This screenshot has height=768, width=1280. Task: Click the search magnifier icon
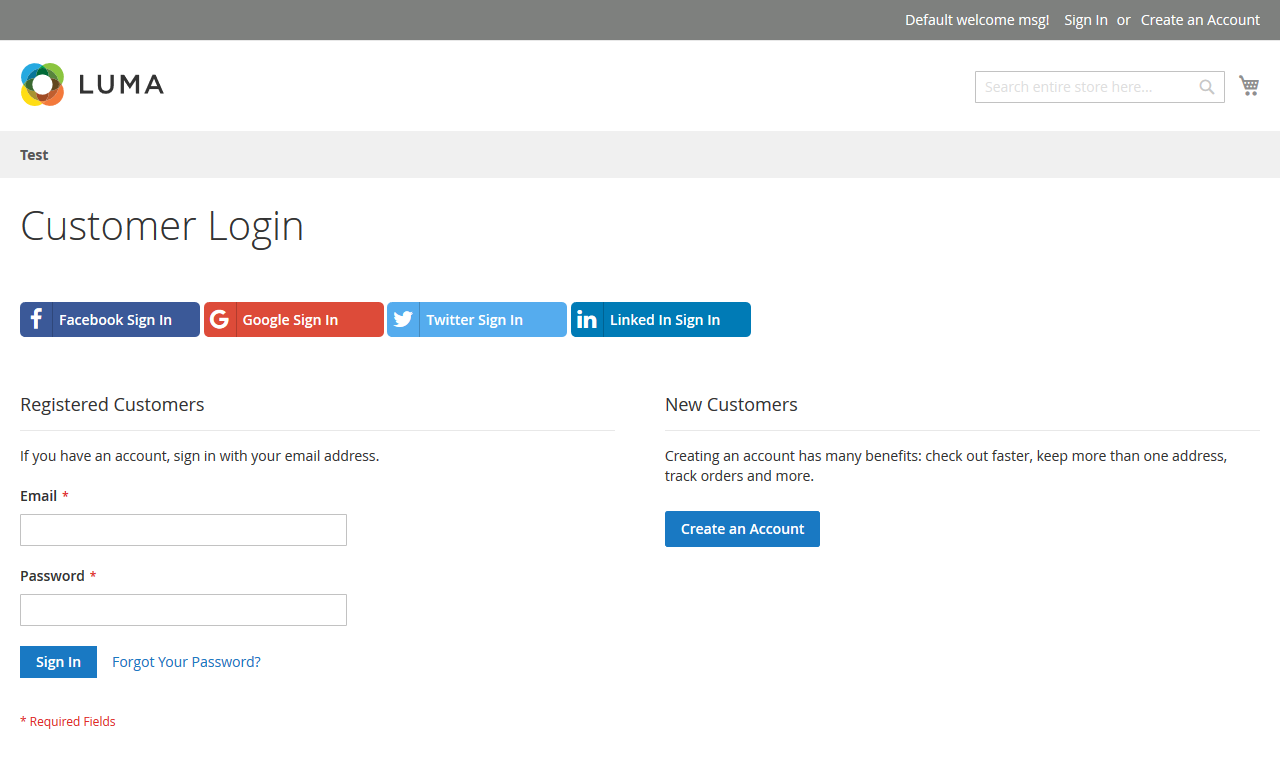click(x=1206, y=87)
